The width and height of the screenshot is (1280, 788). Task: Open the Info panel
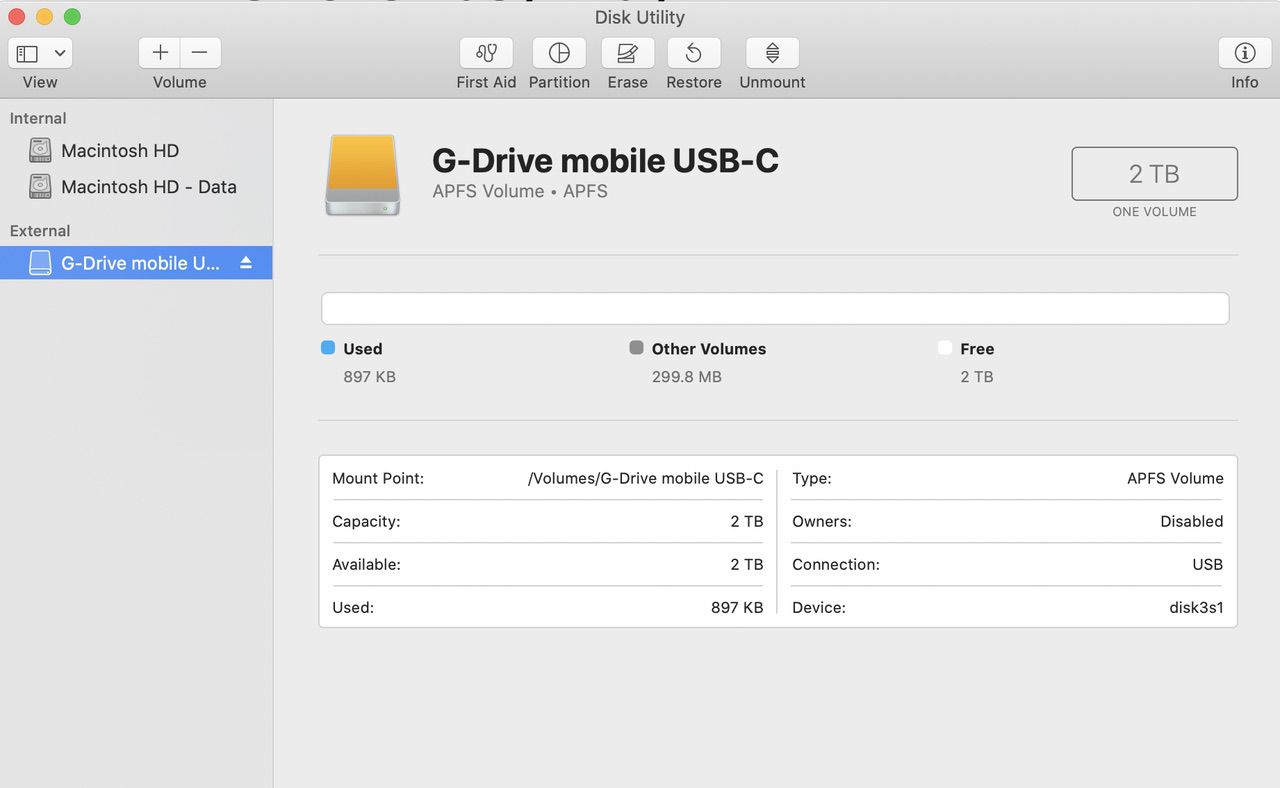(x=1244, y=53)
